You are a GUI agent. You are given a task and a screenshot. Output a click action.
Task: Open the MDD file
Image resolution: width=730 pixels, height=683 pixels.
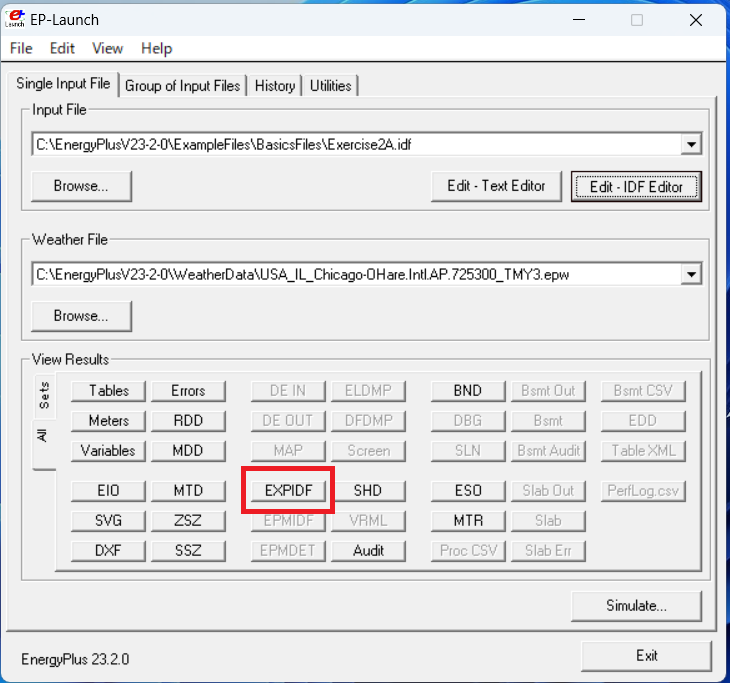(x=188, y=451)
